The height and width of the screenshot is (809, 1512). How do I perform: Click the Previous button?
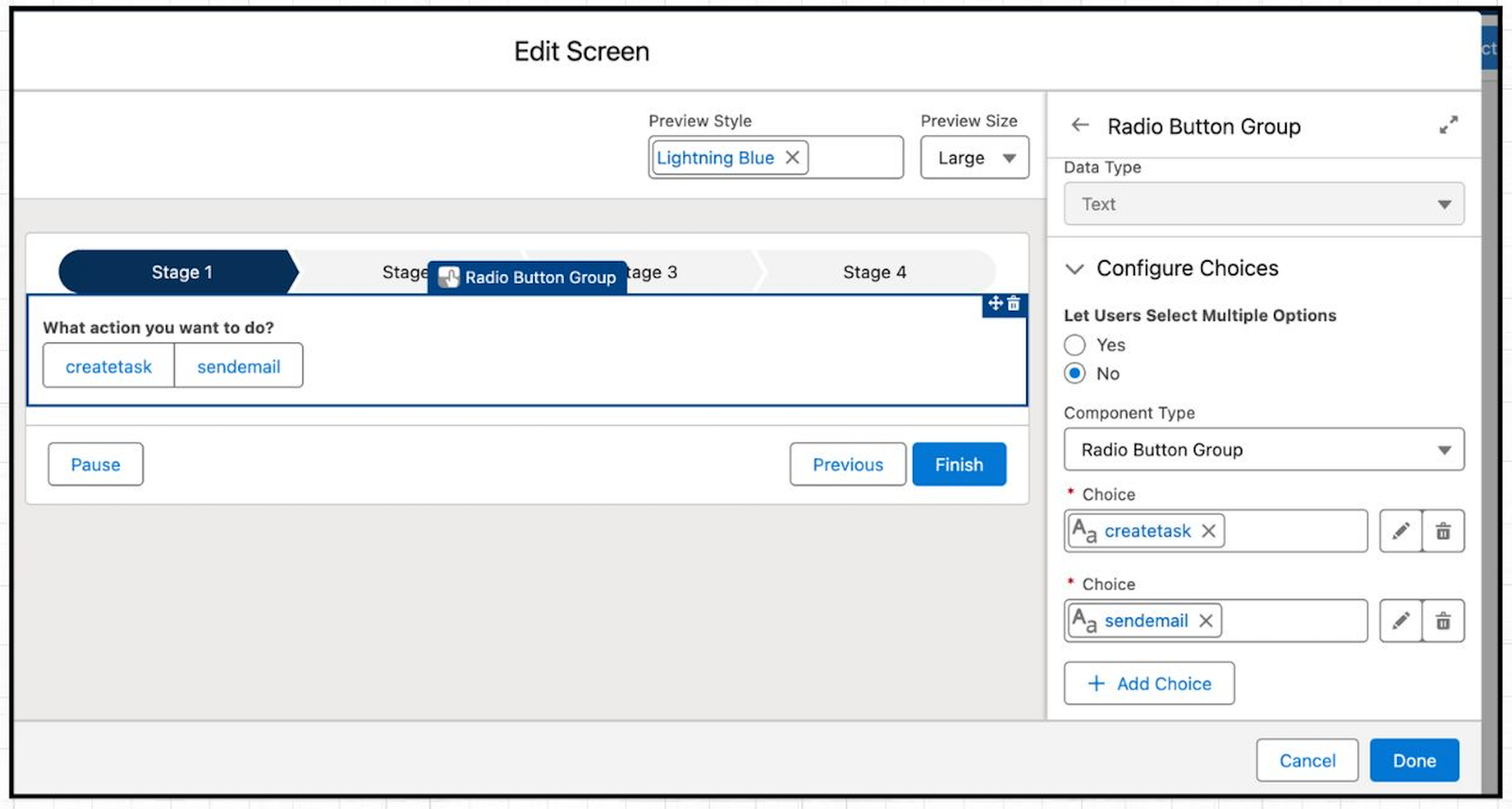pyautogui.click(x=848, y=464)
